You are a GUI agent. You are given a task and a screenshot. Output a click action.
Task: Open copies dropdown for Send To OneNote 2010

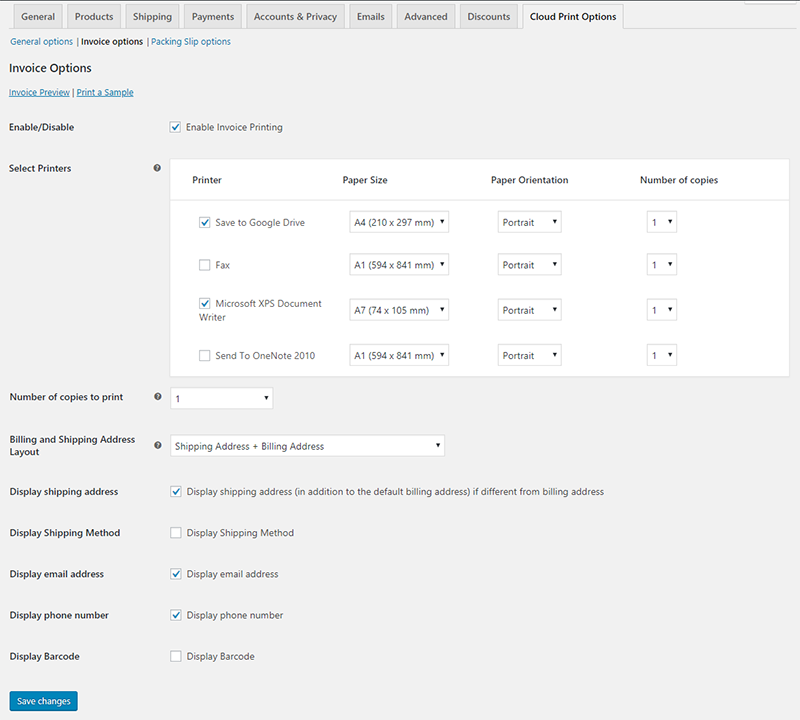pos(662,355)
